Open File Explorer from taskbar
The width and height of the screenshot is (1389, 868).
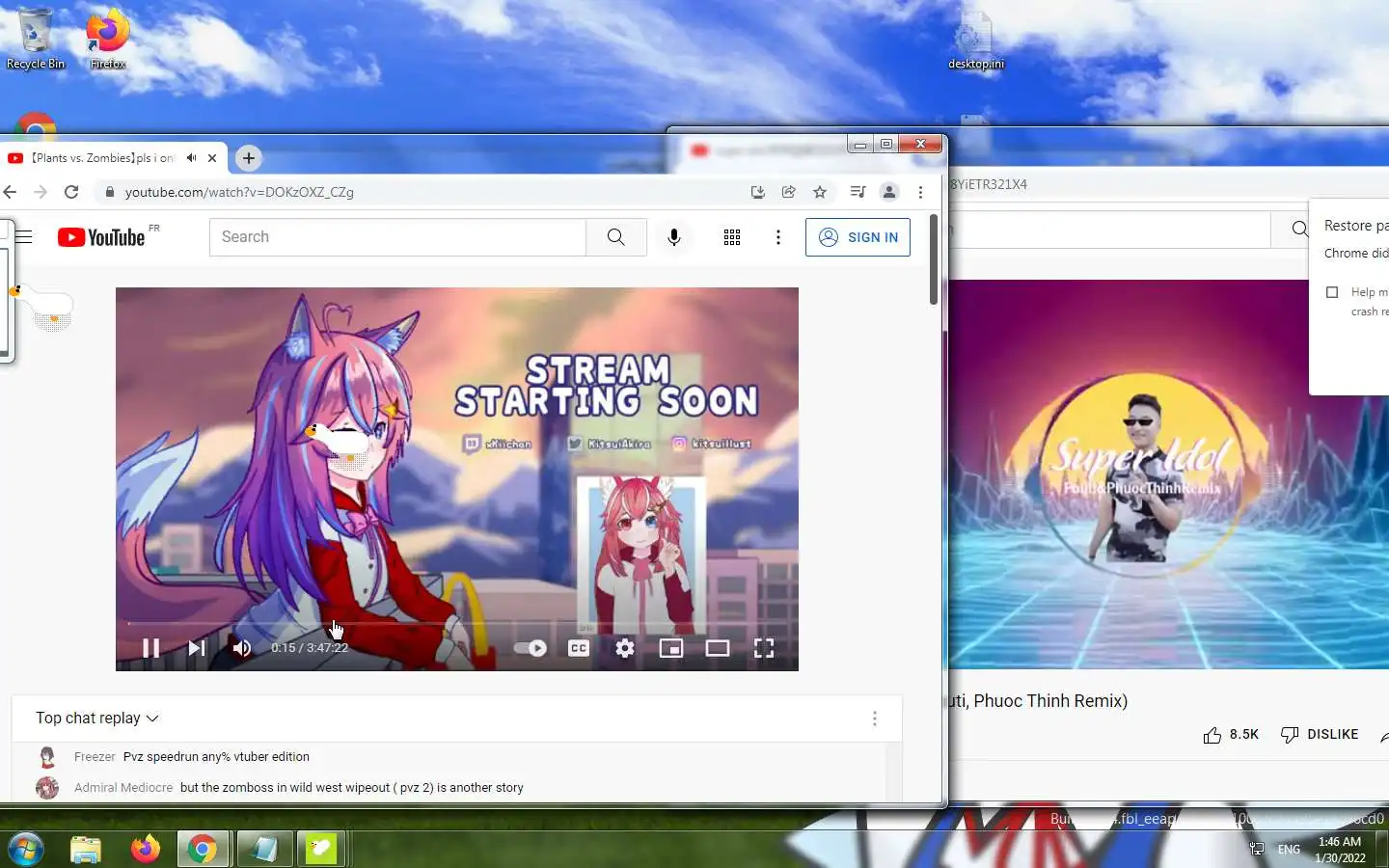(x=86, y=849)
